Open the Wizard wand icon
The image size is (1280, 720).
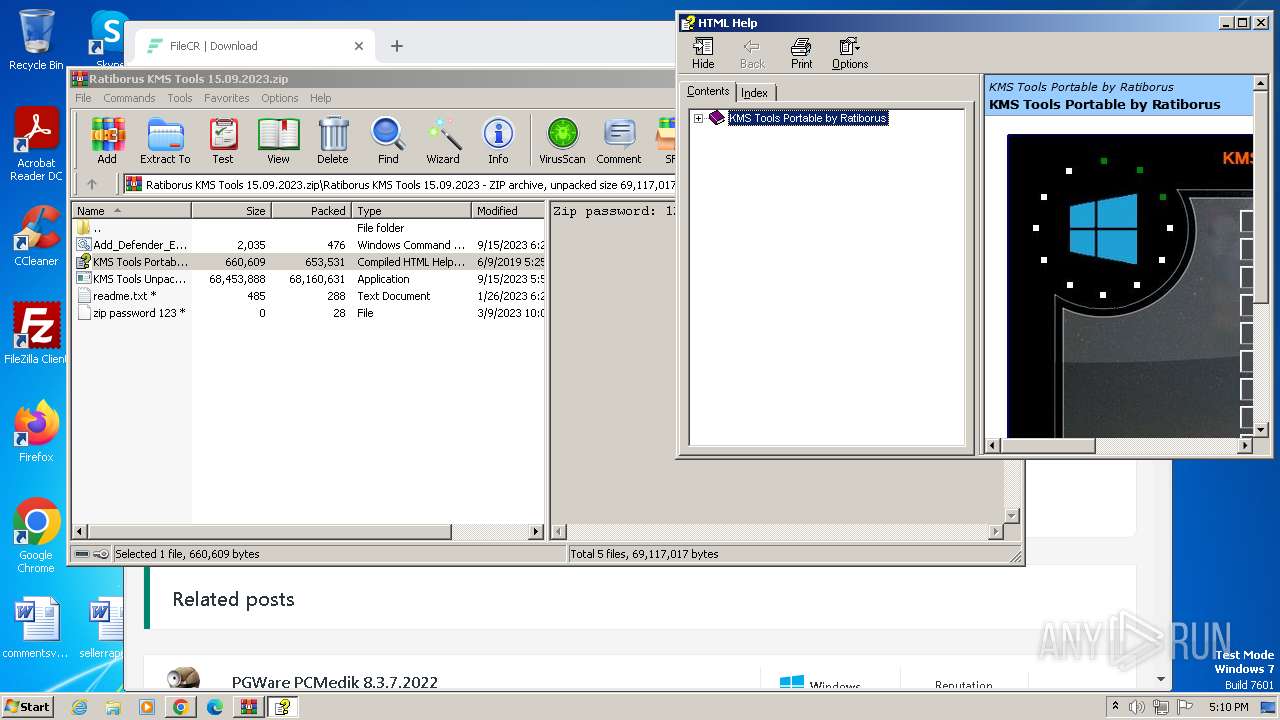coord(443,140)
